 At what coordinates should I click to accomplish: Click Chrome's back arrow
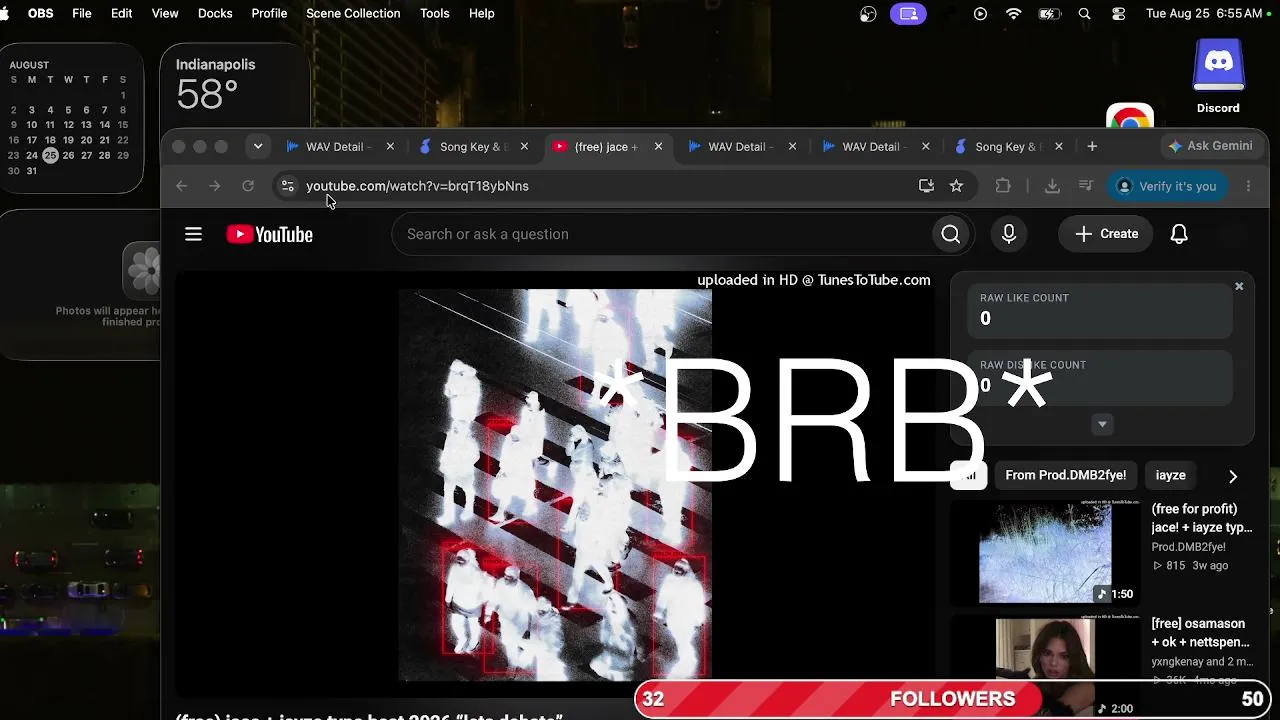coord(181,186)
